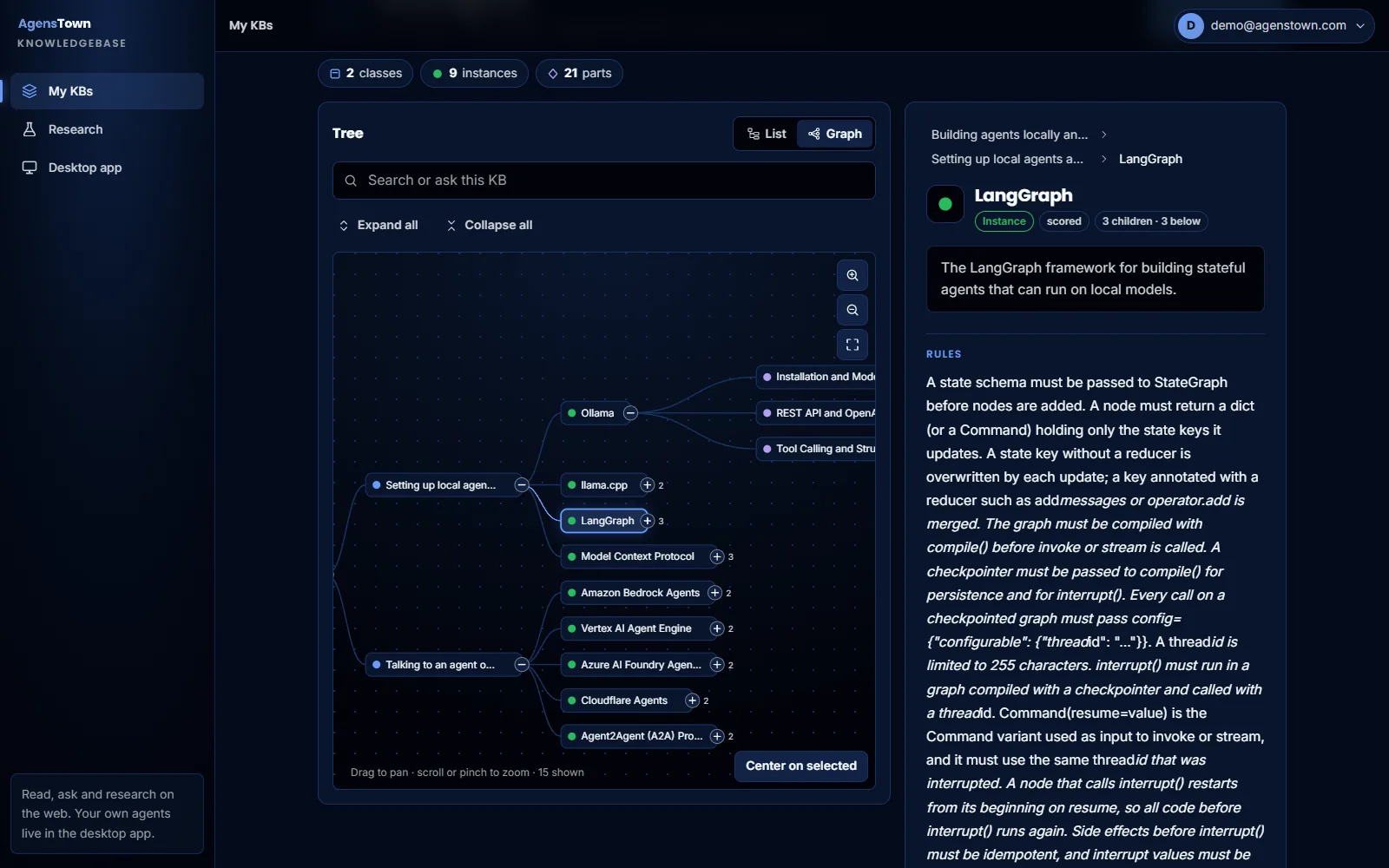The width and height of the screenshot is (1389, 868).
Task: Click the 2 classes chip
Action: pos(365,74)
